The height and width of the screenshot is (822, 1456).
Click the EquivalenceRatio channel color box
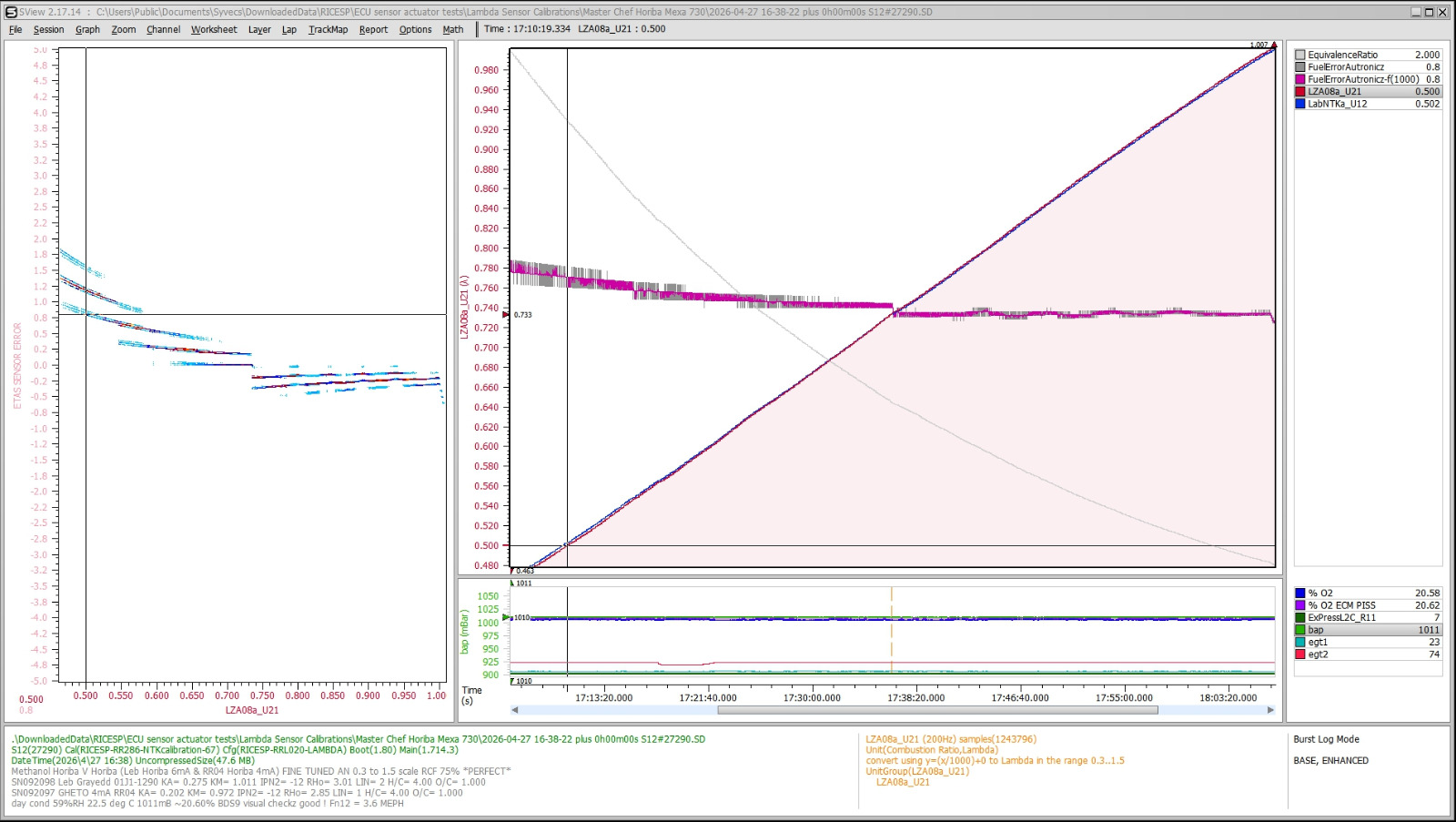[1300, 55]
